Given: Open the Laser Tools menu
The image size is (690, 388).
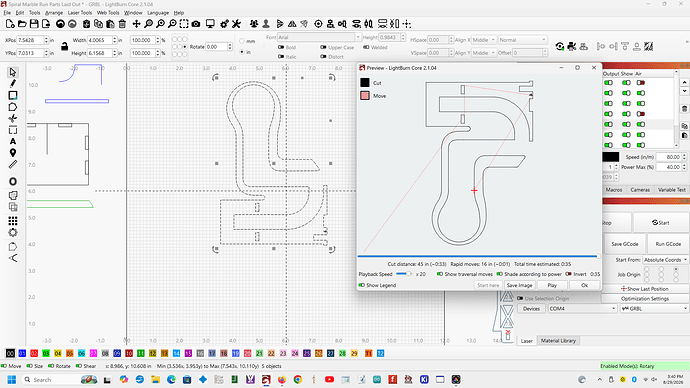Looking at the screenshot, I should 80,13.
